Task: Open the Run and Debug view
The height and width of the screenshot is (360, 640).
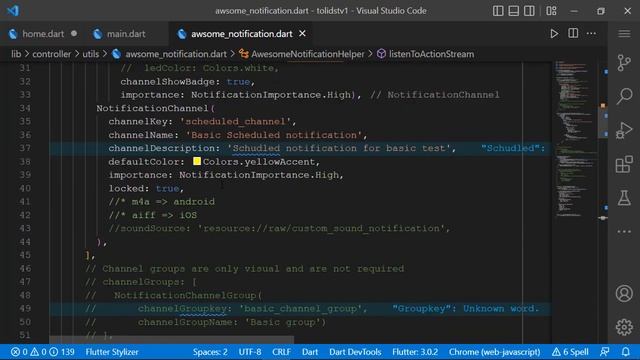Action: (x=624, y=130)
